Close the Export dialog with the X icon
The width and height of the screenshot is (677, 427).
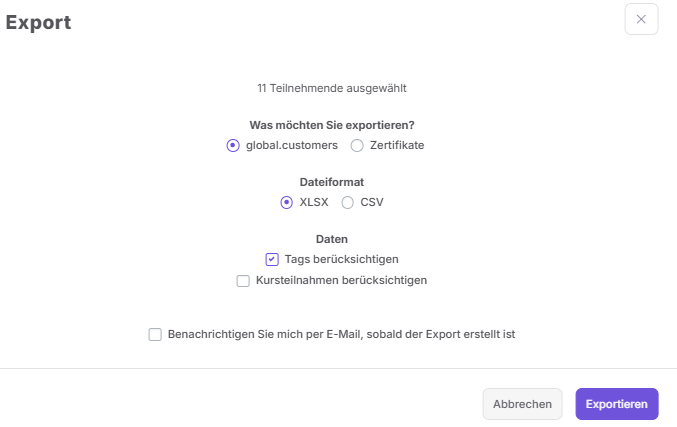[641, 19]
